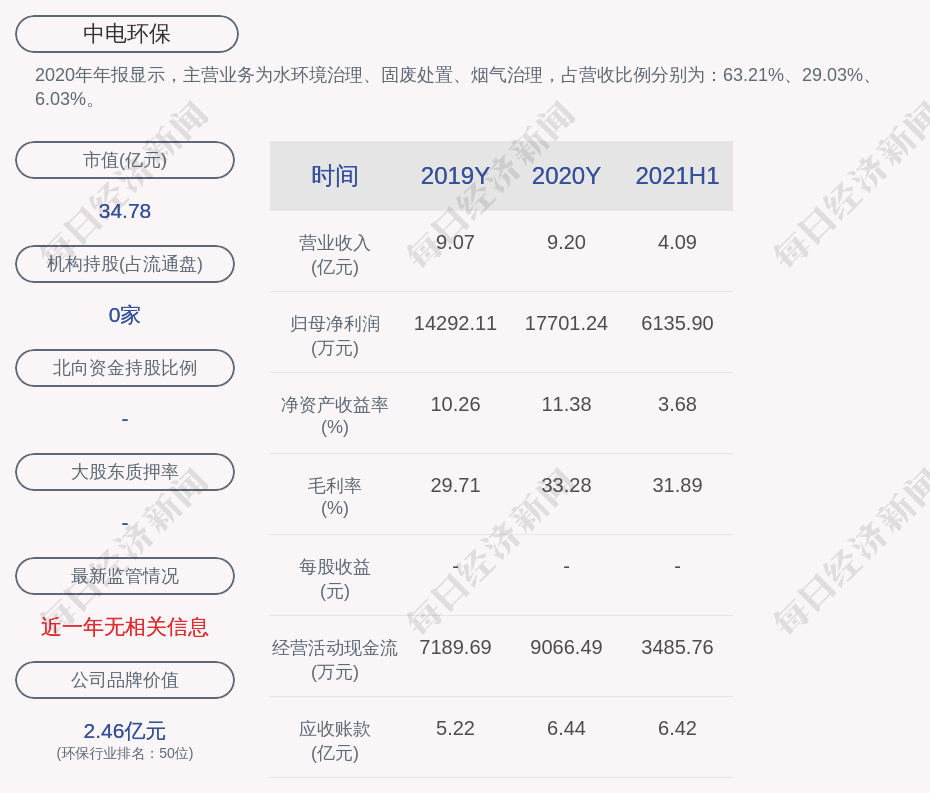
Task: Click the 0家 institutional holdings value
Action: coord(125,315)
